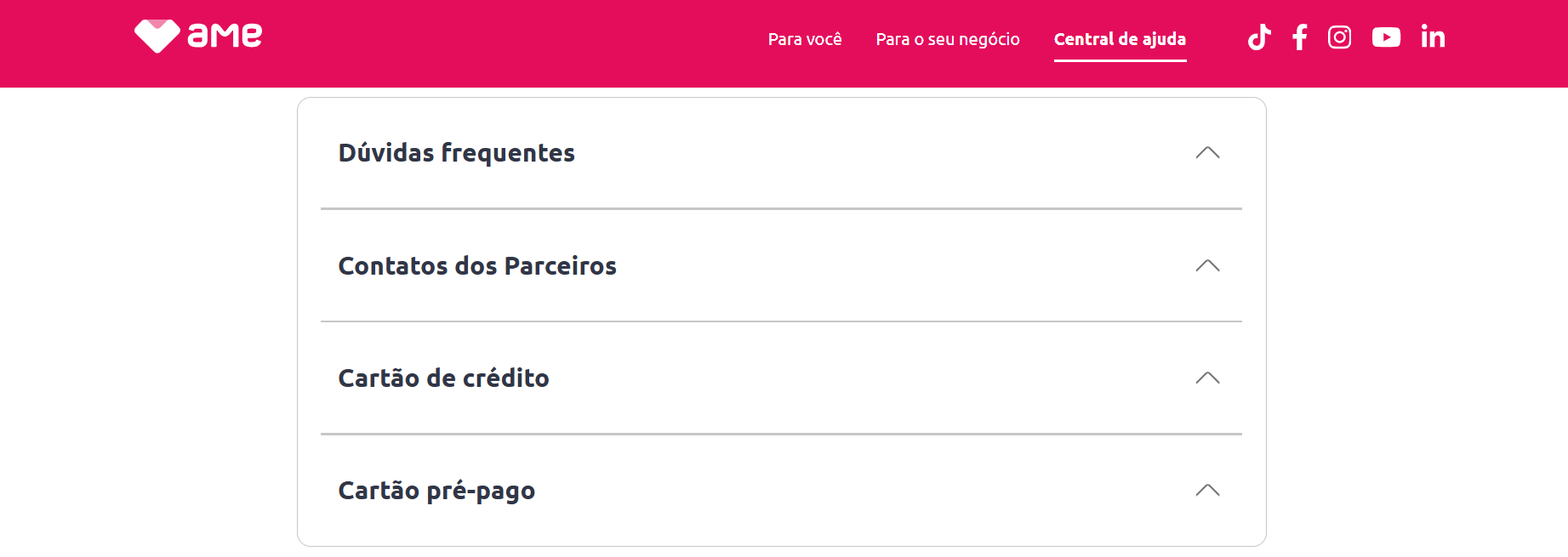Toggle the Cartão pré-pago chevron arrow
The image size is (1568, 557).
(x=1207, y=491)
